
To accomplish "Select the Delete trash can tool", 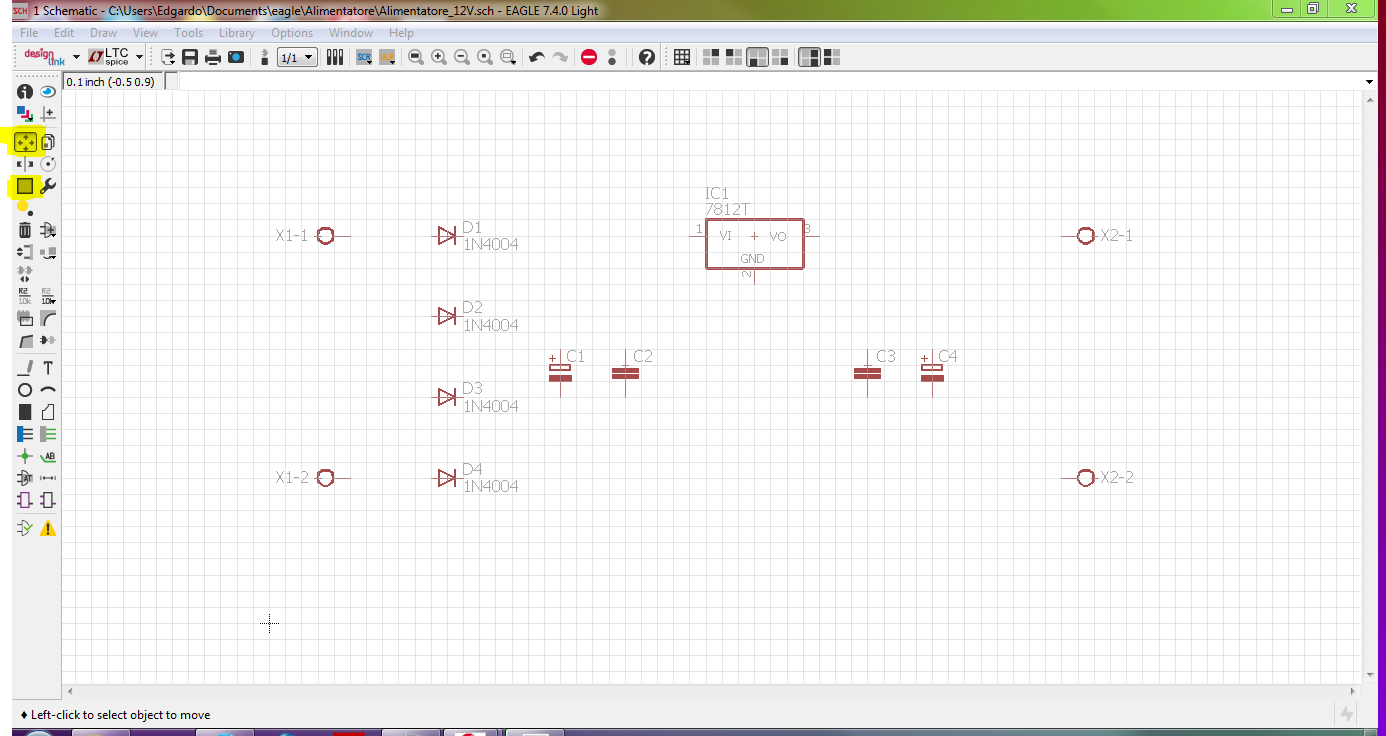I will pyautogui.click(x=25, y=230).
